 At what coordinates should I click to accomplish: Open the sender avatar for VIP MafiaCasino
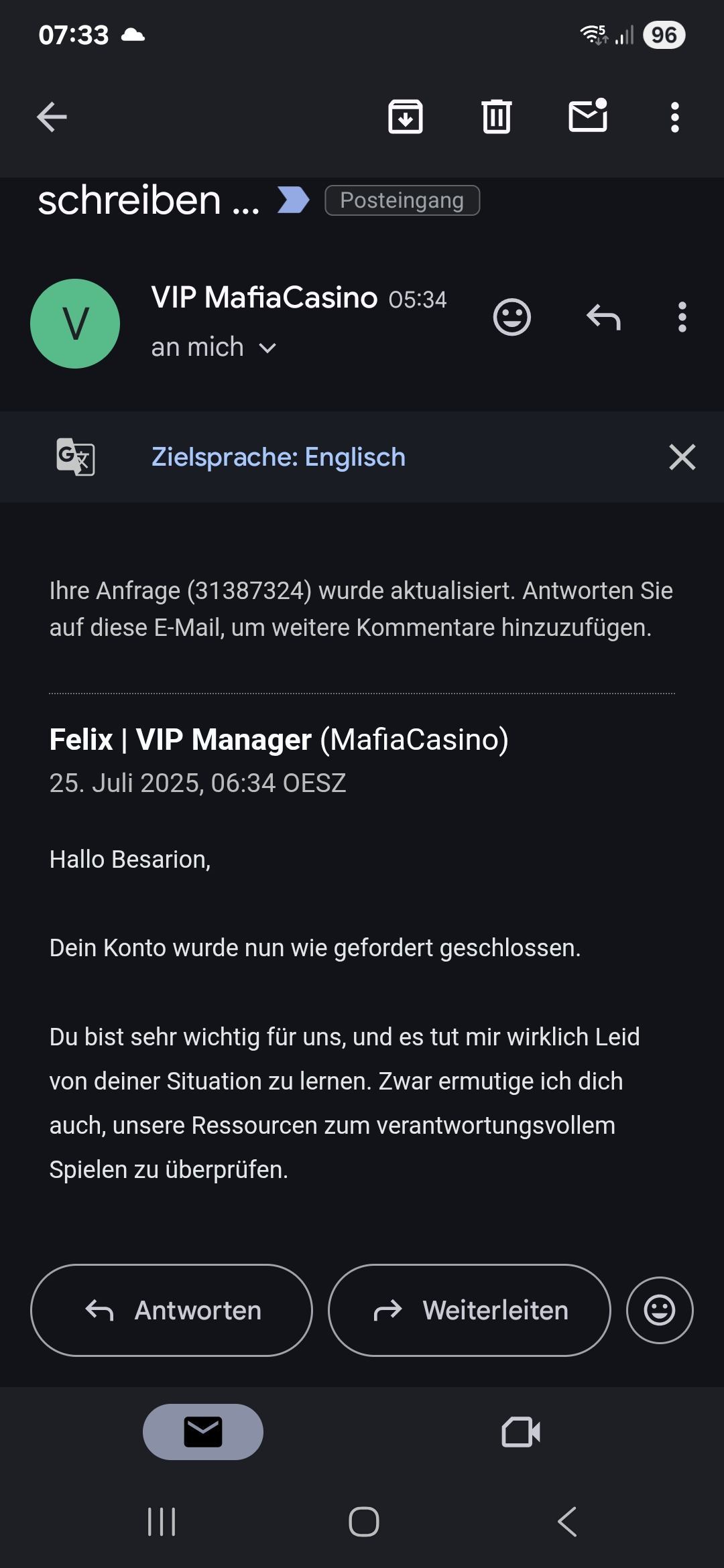pyautogui.click(x=75, y=324)
